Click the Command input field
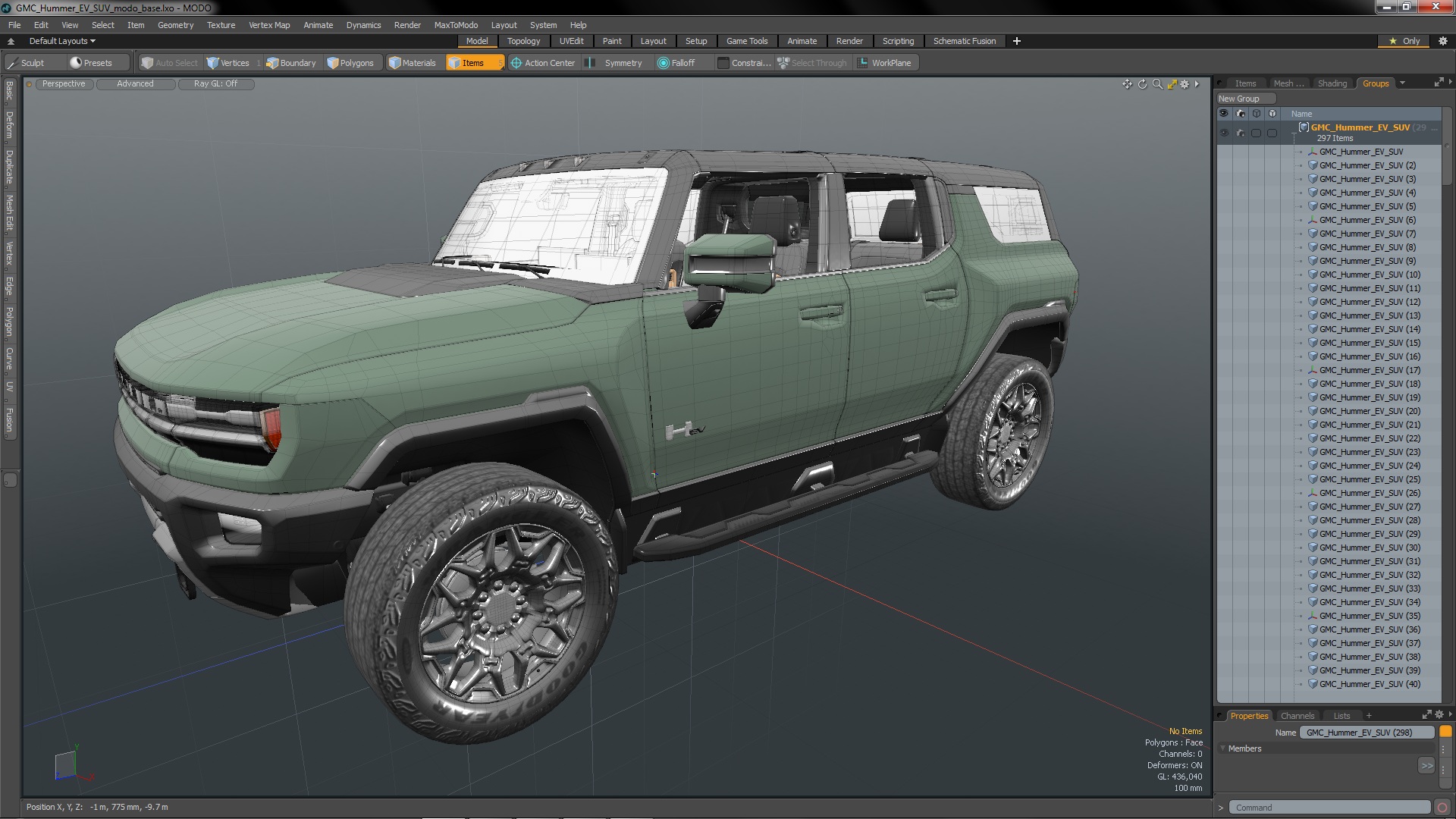This screenshot has width=1456, height=819. [x=1329, y=808]
